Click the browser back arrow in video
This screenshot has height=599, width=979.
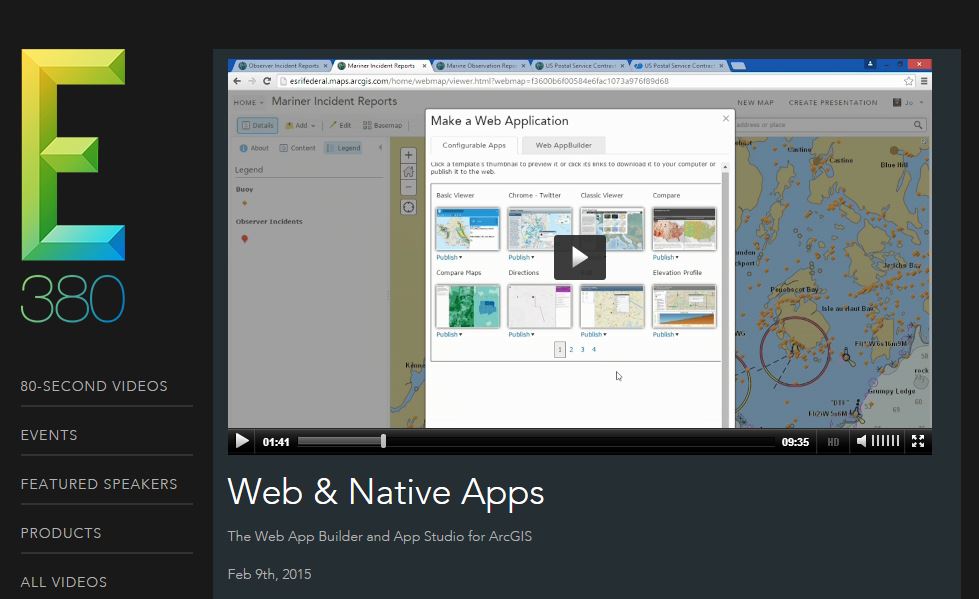pyautogui.click(x=237, y=81)
